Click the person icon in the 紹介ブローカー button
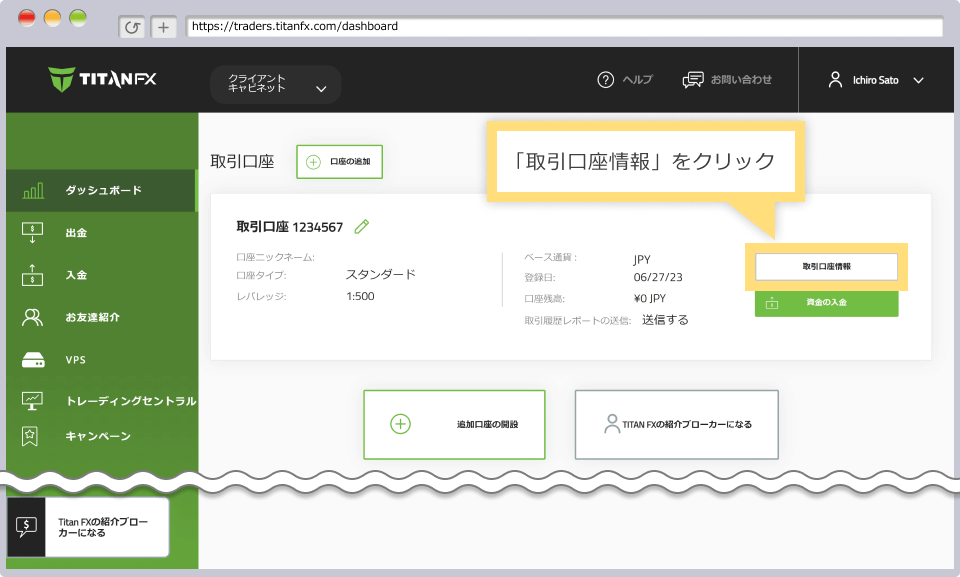 612,424
